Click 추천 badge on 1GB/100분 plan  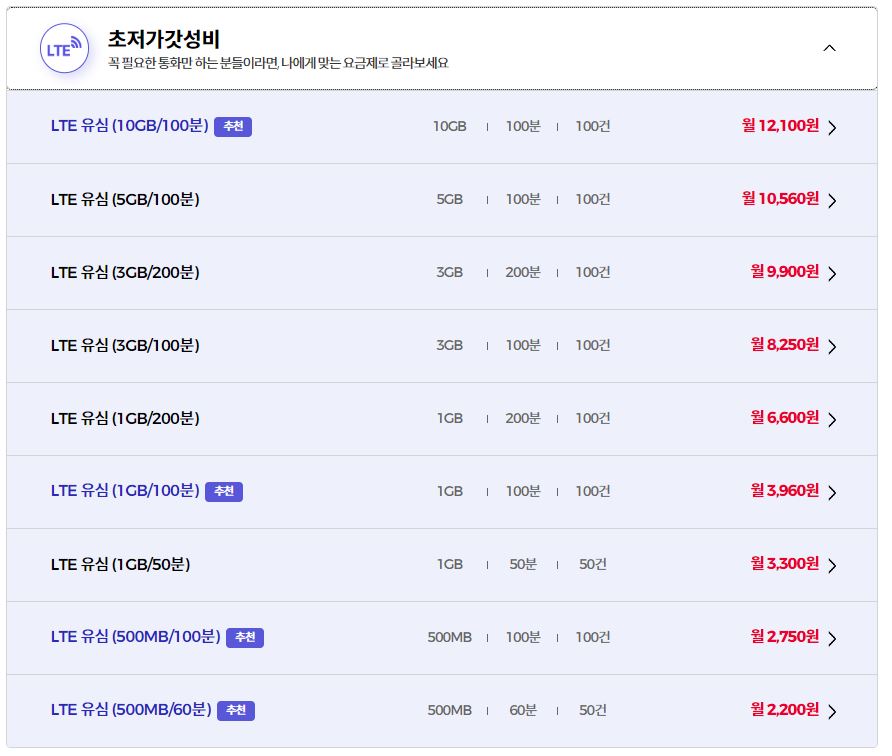click(x=224, y=491)
